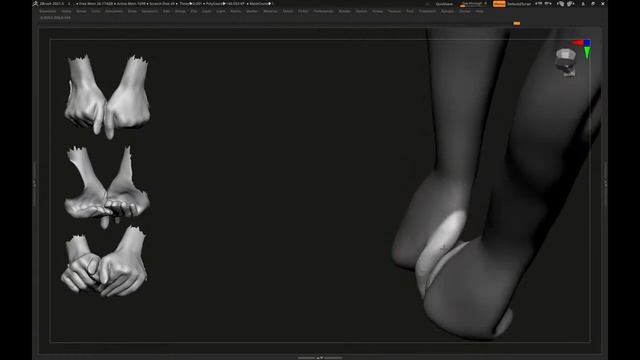This screenshot has height=360, width=640.
Task: Open the Stencil menu
Action: point(361,11)
